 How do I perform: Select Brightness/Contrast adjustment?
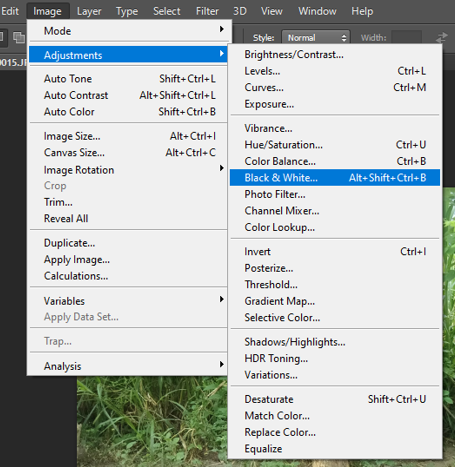pyautogui.click(x=335, y=54)
